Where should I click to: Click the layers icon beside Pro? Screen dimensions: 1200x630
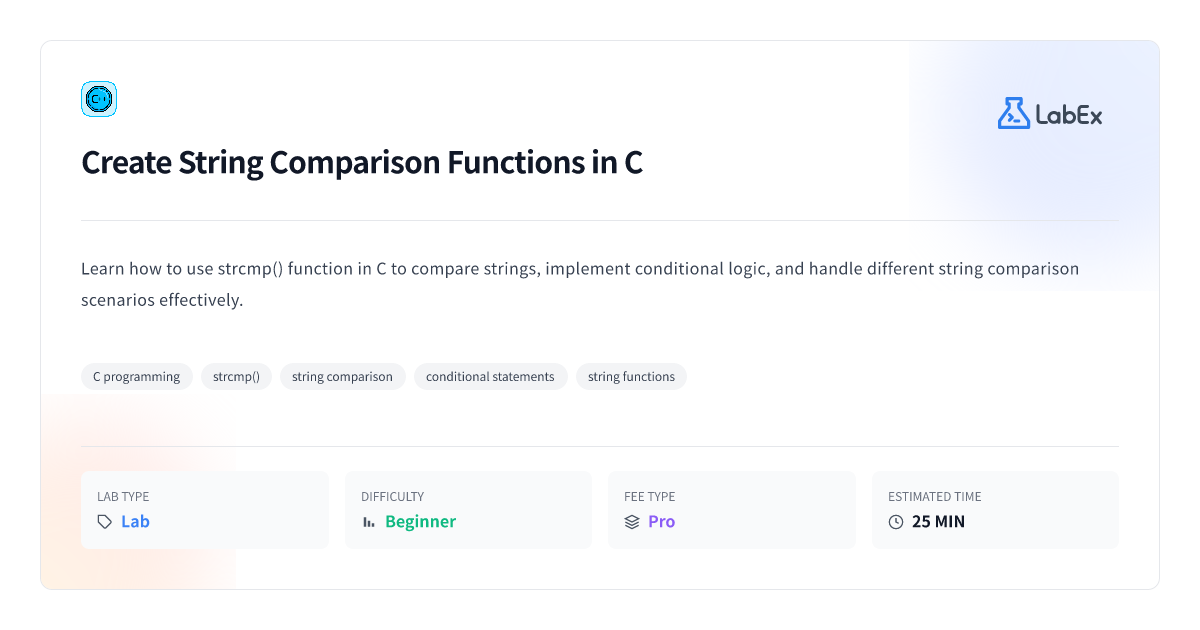click(632, 522)
